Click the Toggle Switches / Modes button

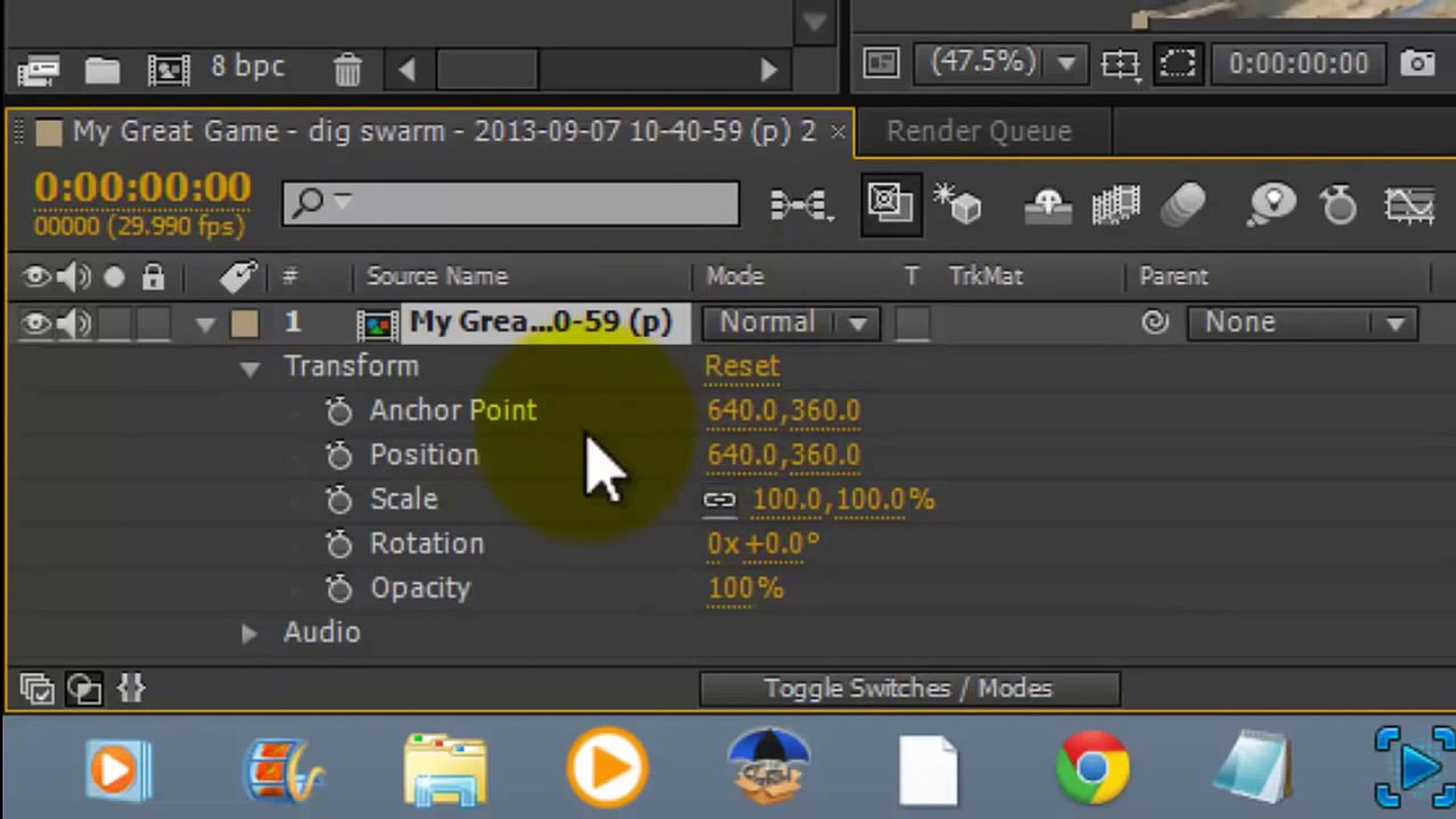coord(908,689)
